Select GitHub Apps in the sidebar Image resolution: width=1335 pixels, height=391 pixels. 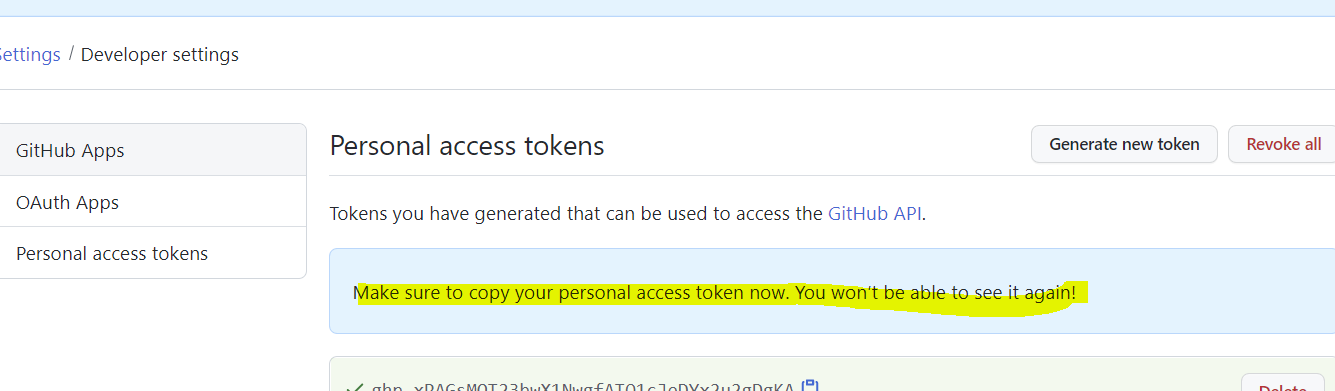(x=153, y=150)
